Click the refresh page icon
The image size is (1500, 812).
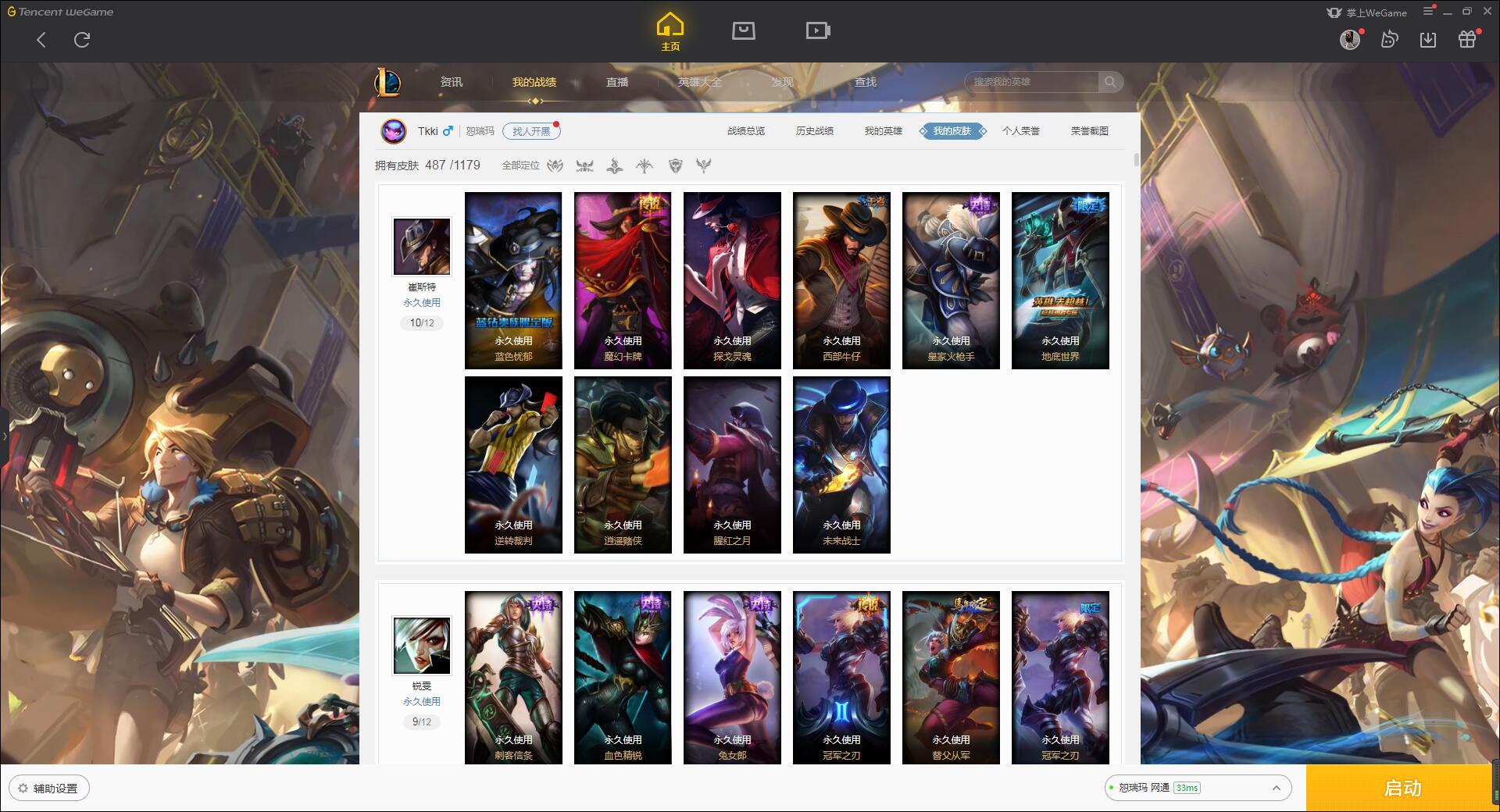click(82, 40)
